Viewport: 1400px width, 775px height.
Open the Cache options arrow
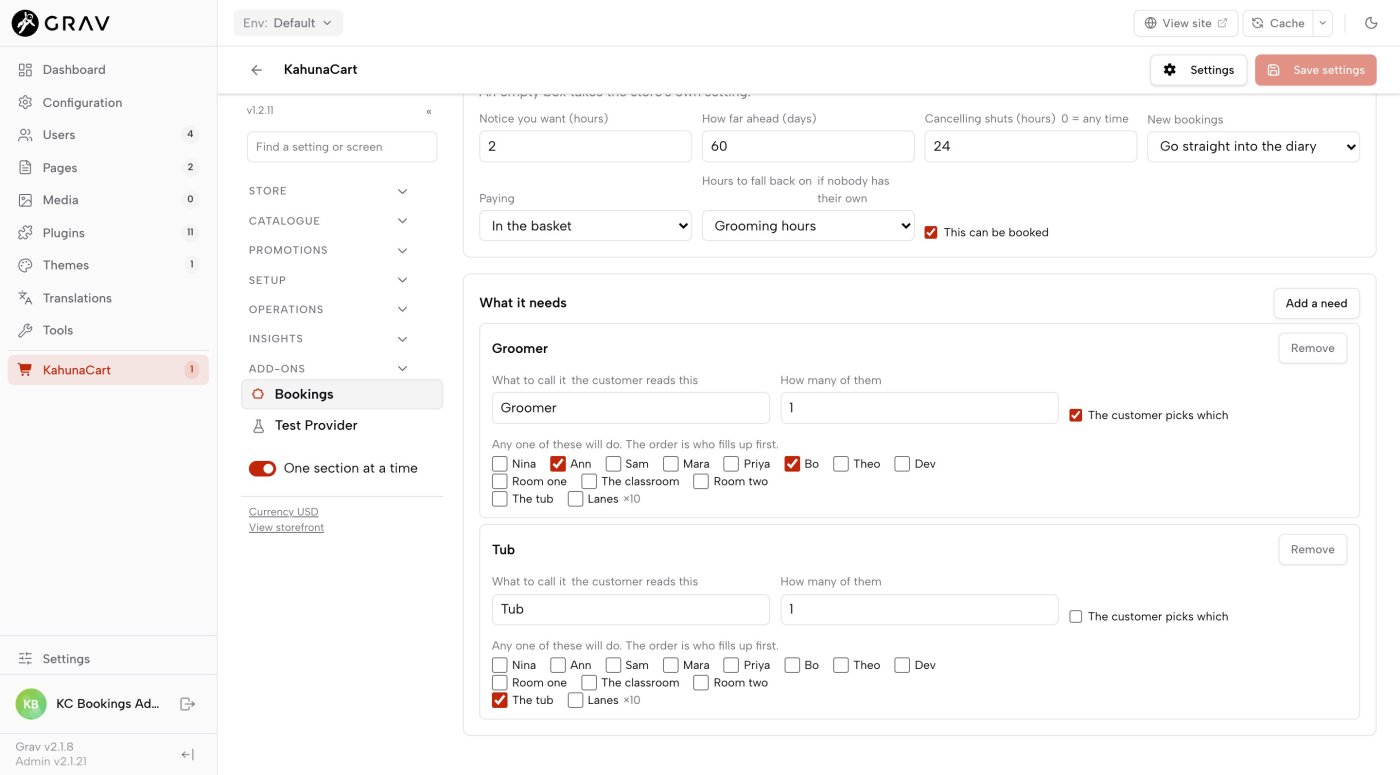(1323, 23)
